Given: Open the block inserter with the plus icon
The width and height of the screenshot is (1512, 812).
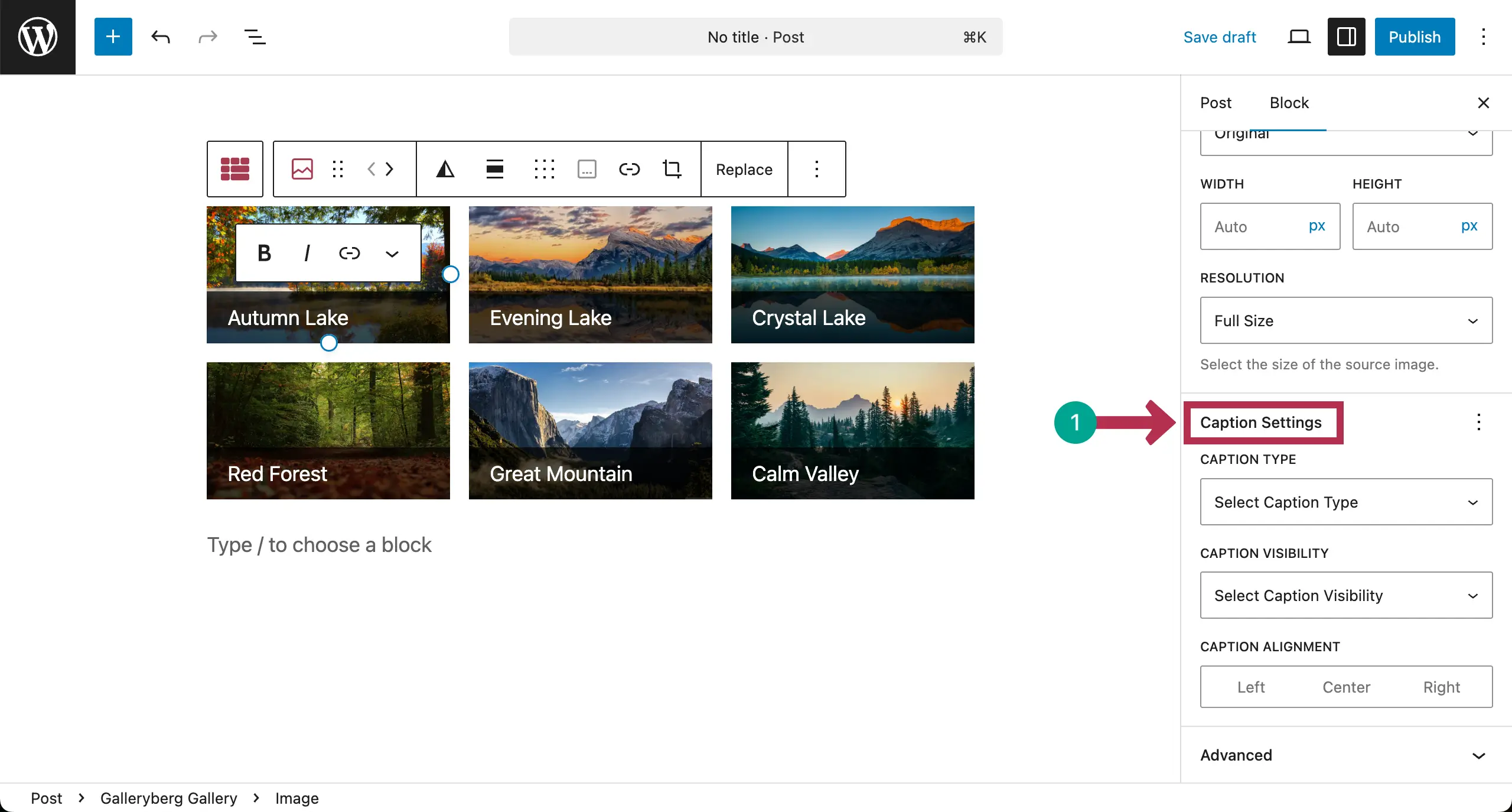Looking at the screenshot, I should [113, 36].
